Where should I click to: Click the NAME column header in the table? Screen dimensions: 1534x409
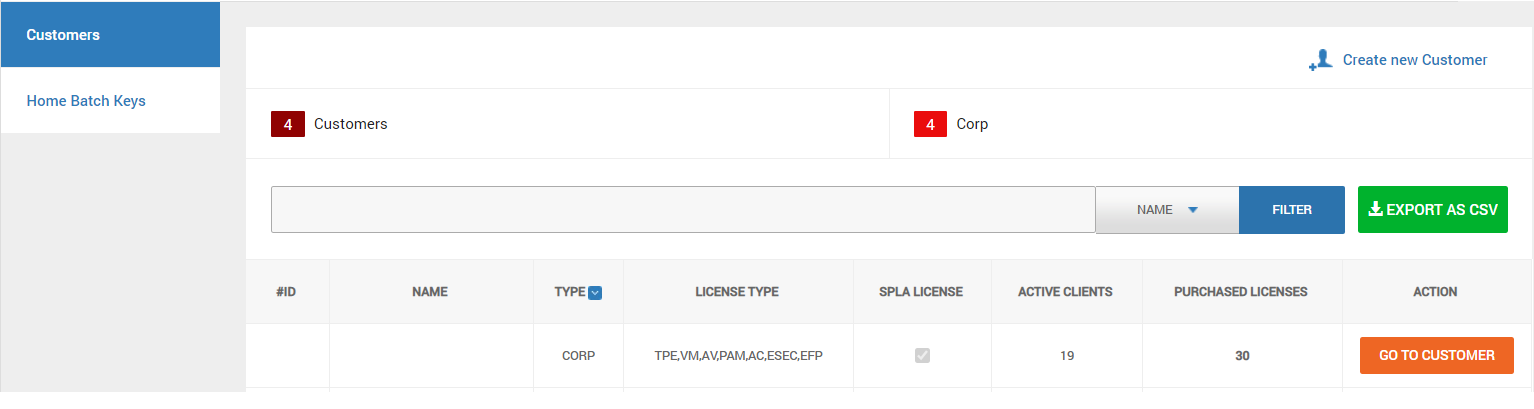[430, 292]
